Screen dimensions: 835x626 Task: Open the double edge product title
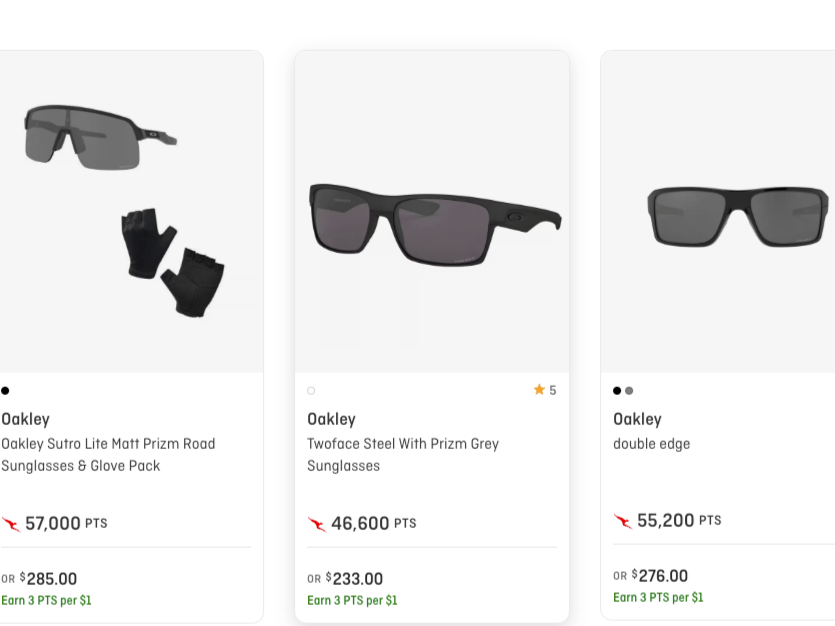click(x=651, y=444)
